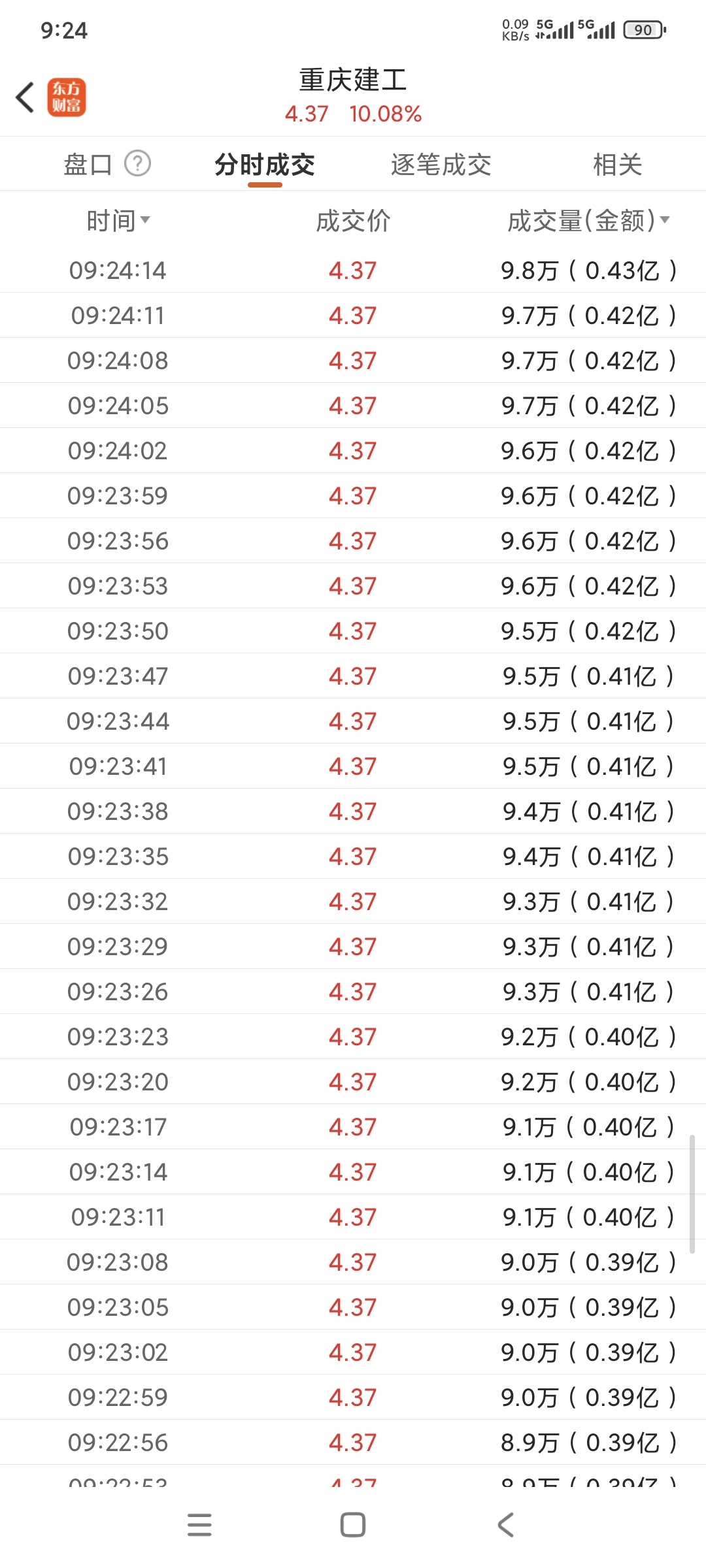Switch to the 相关 tab
The width and height of the screenshot is (706, 1568).
pyautogui.click(x=617, y=165)
